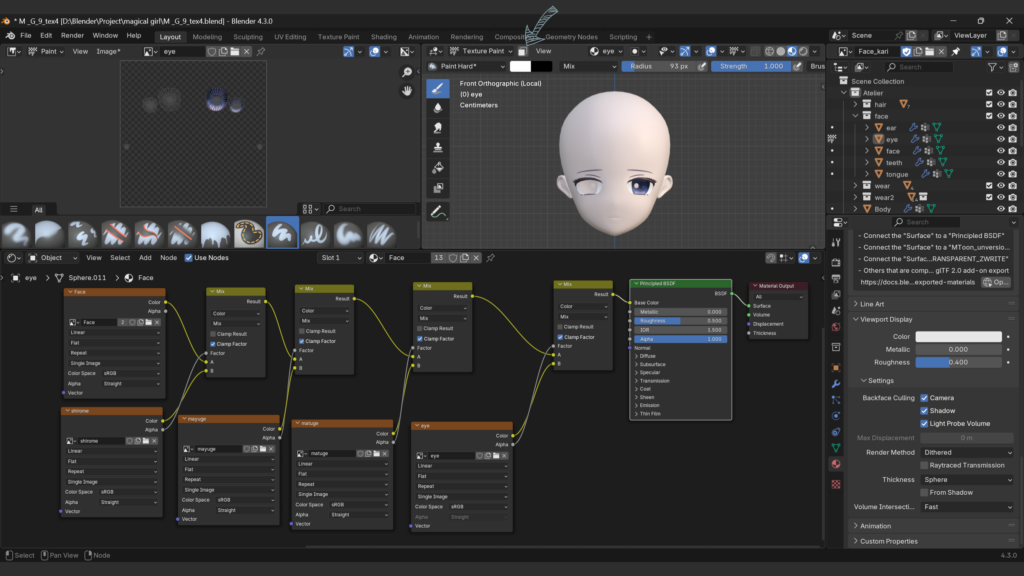Toggle the Use Nodes checkbox
Image resolution: width=1024 pixels, height=576 pixels.
187,258
